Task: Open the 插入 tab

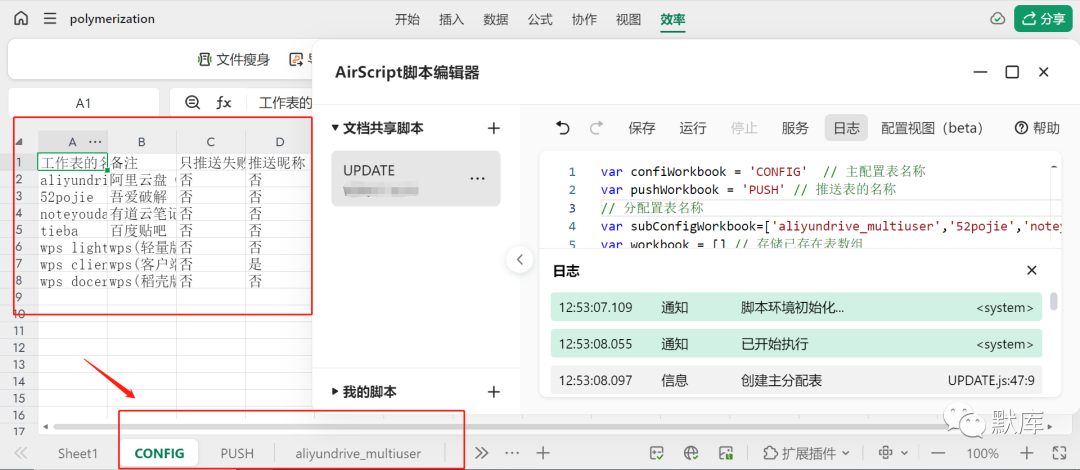Action: 451,19
